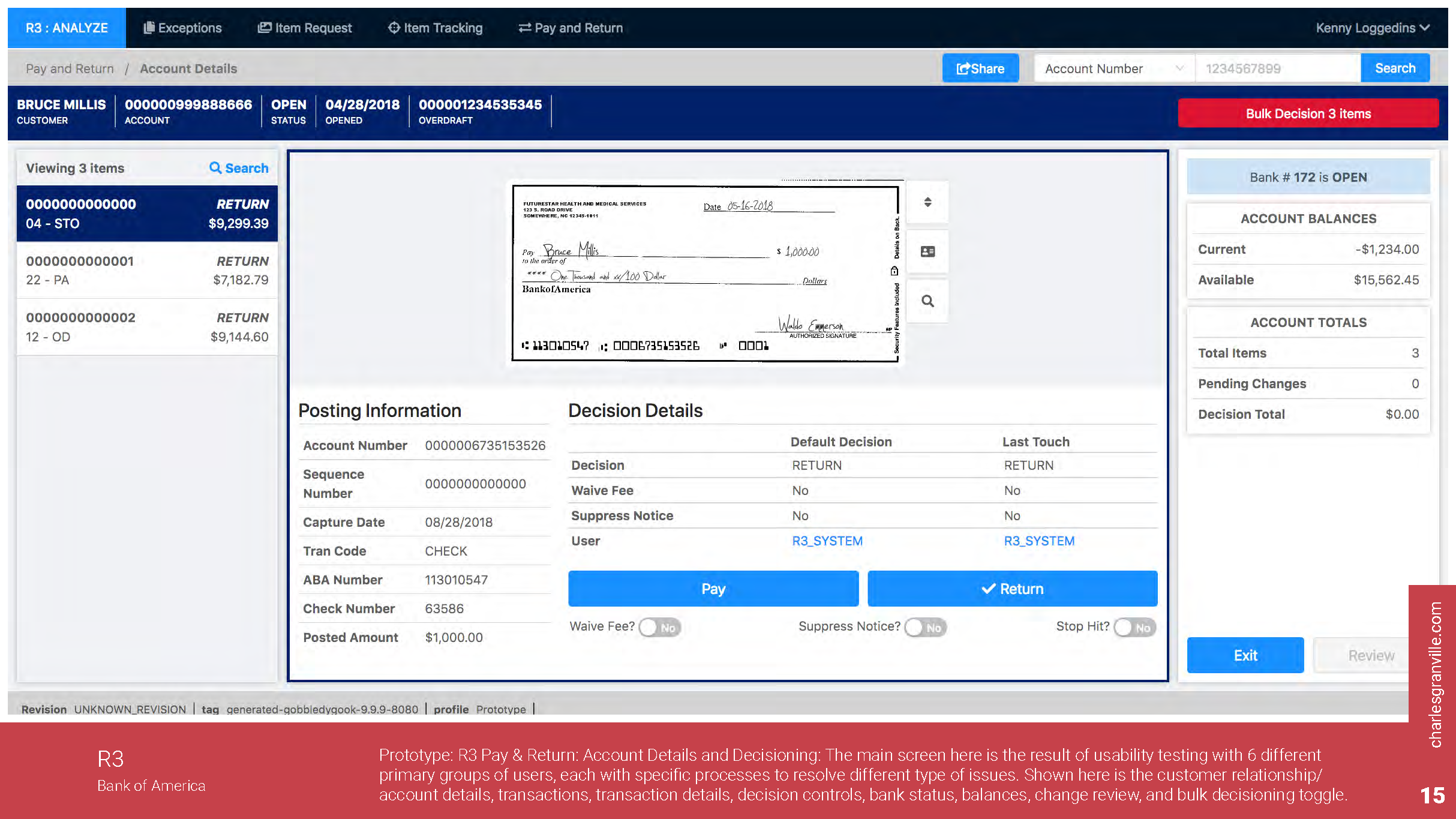Click the Exceptions documents icon
Screen dimensions: 1456x819
[149, 28]
